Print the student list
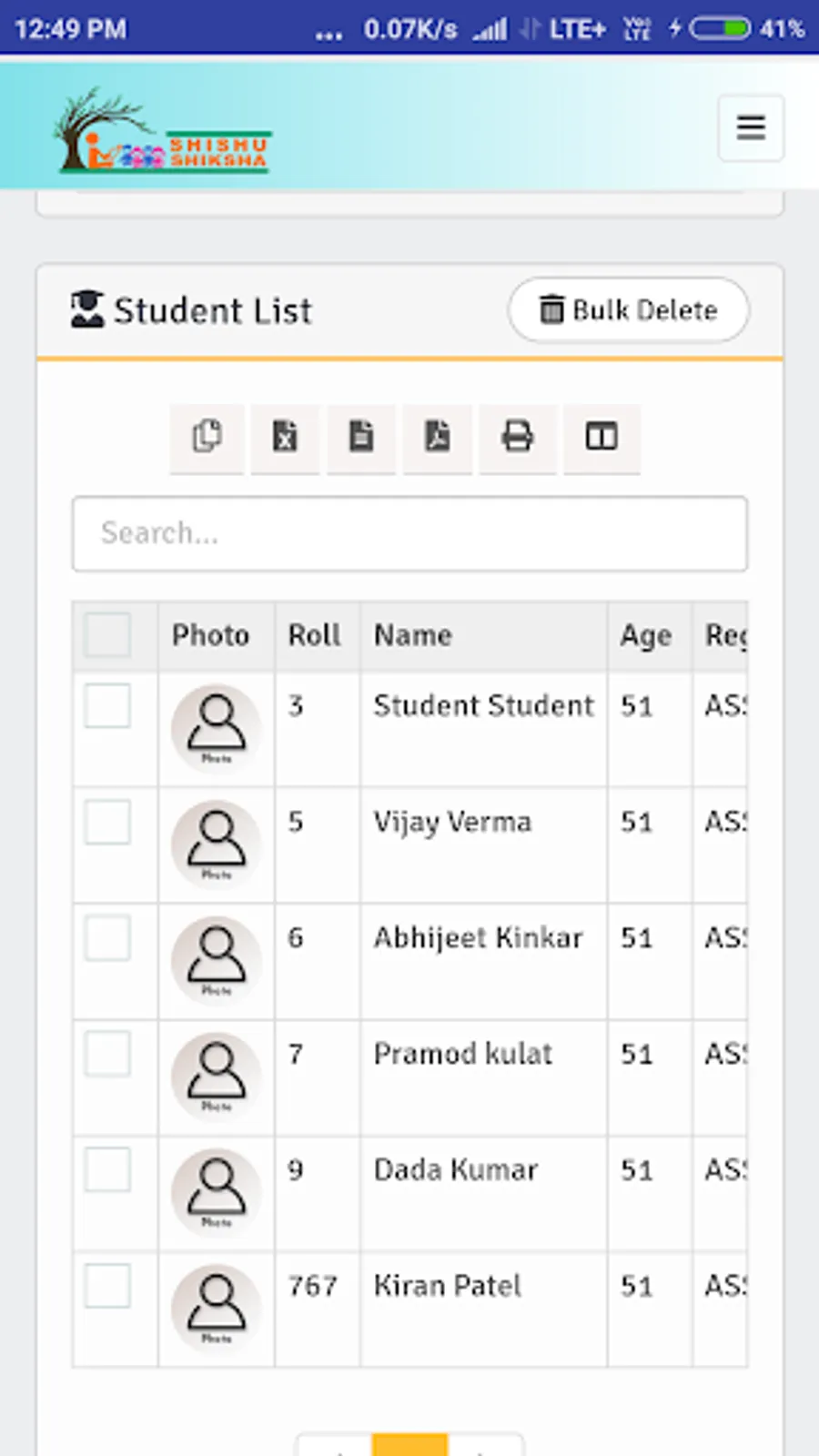This screenshot has width=819, height=1456. pos(517,437)
